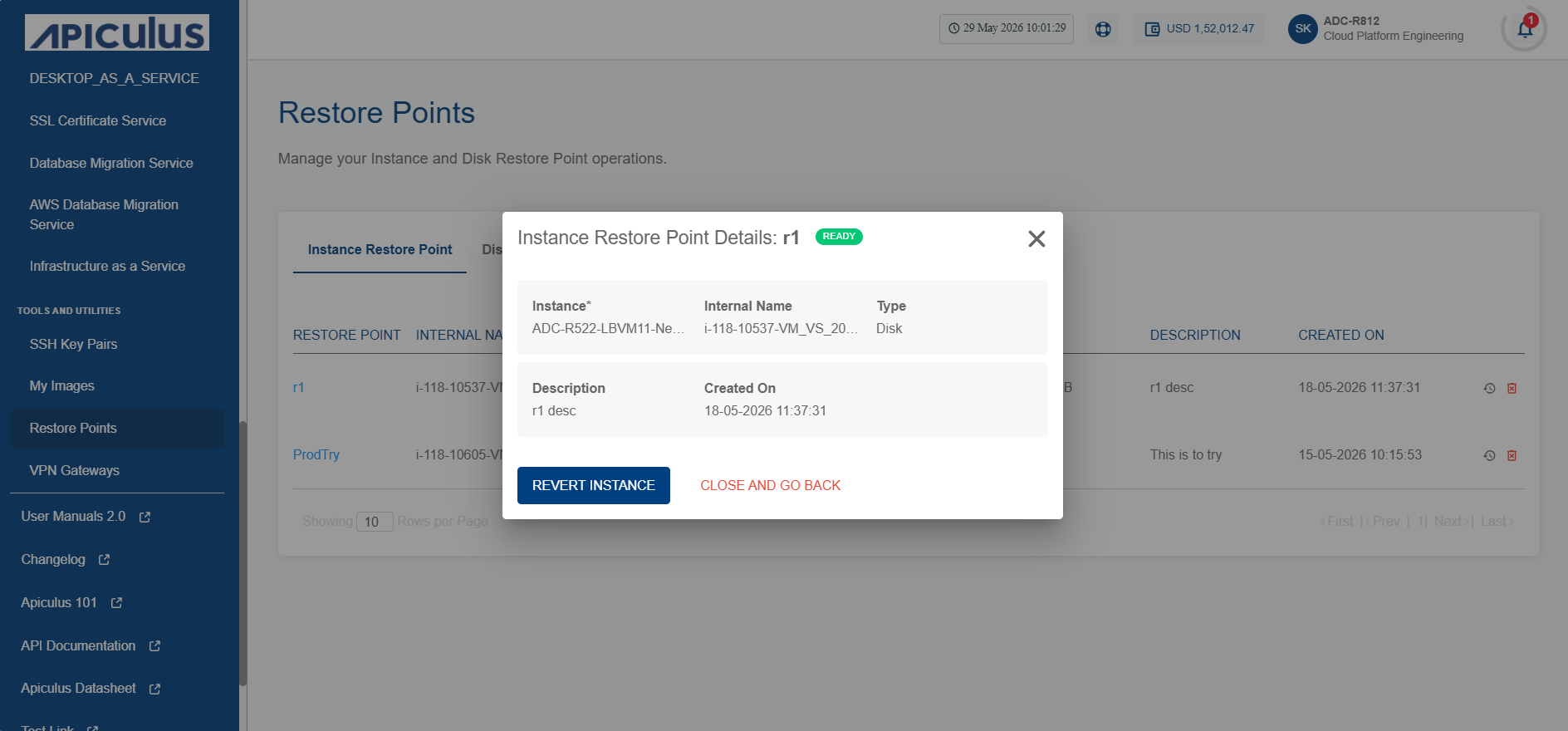Click table cell 'r1 desc'
1568x731 pixels.
(x=1172, y=387)
